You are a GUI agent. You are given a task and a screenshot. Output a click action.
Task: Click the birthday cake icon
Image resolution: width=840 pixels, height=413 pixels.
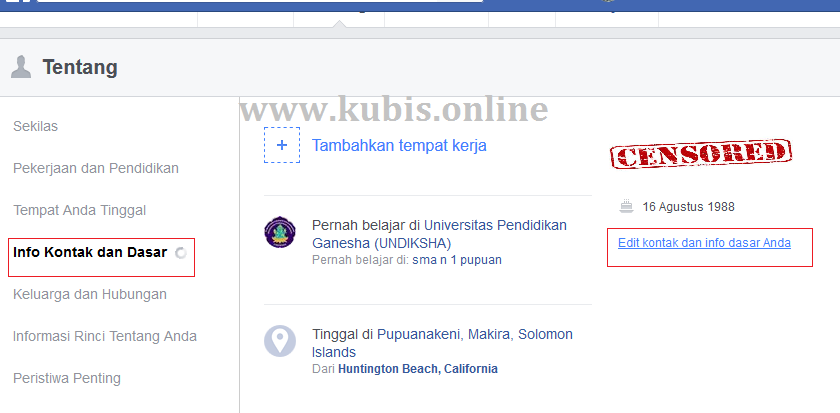tap(626, 206)
